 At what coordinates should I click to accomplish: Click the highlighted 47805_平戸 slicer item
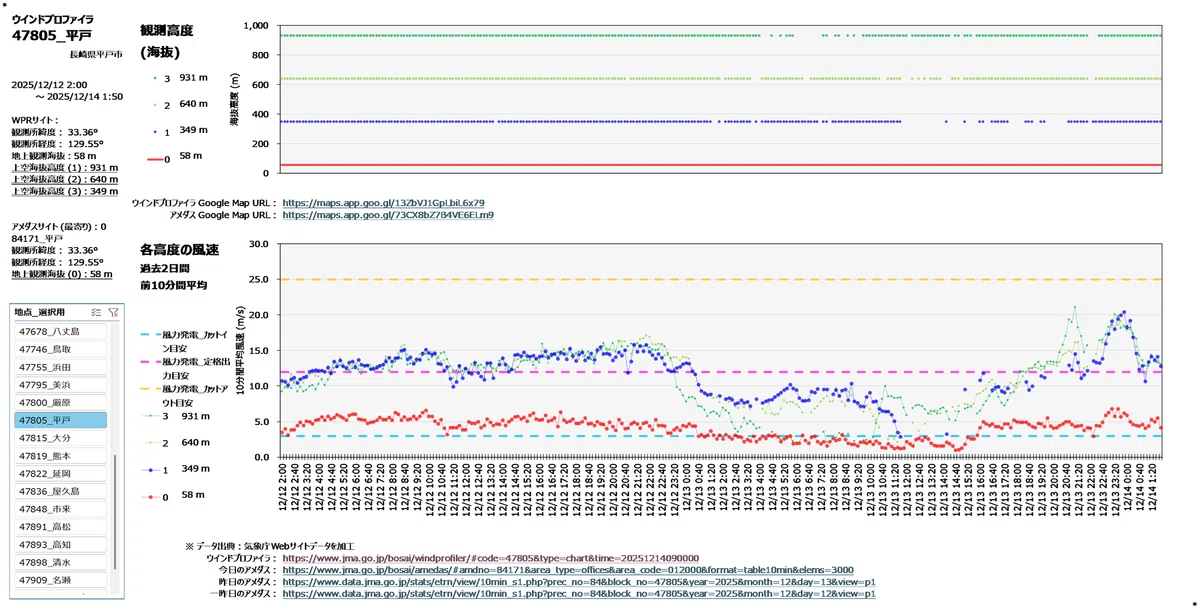(x=60, y=420)
